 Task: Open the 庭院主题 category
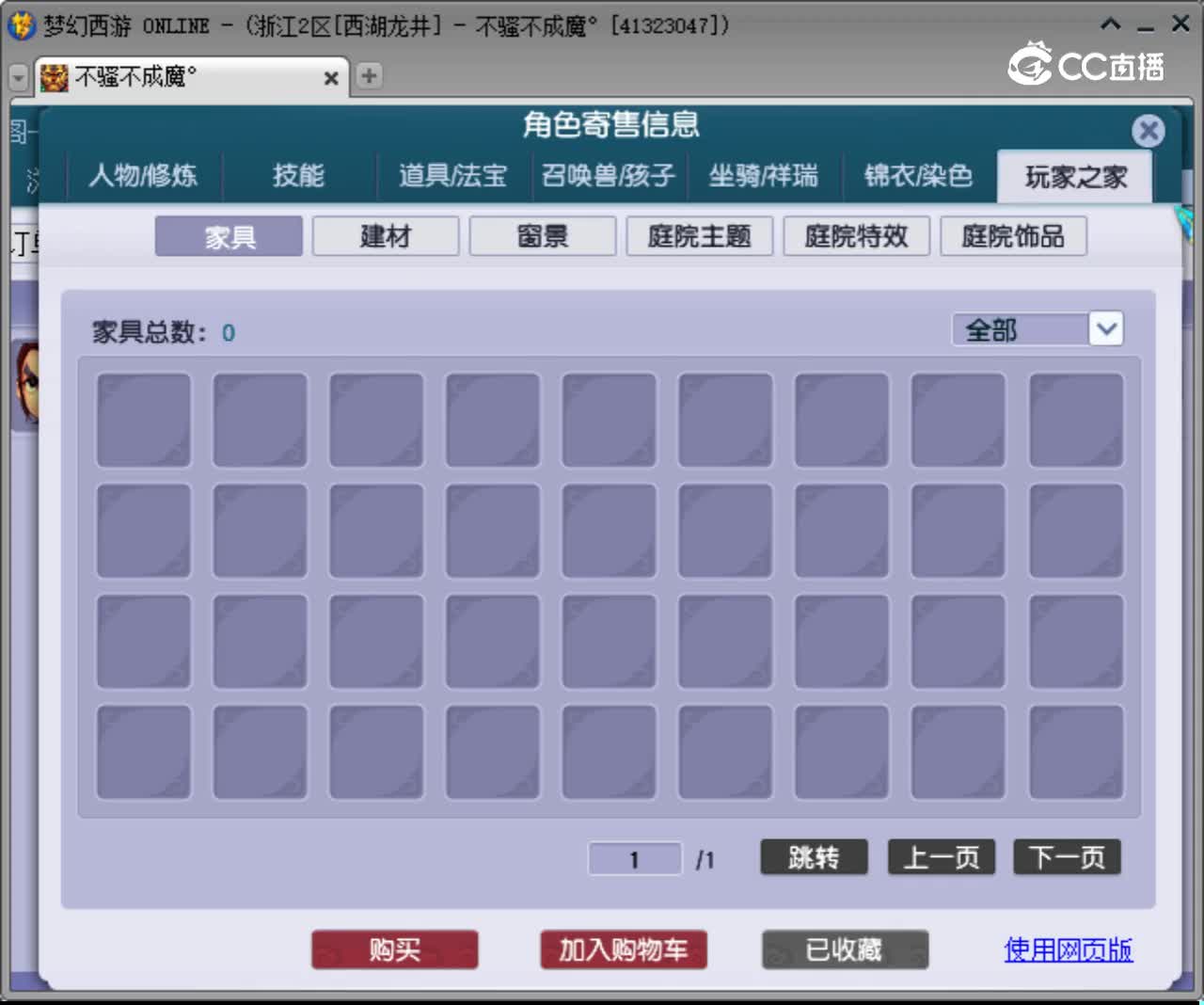(700, 236)
